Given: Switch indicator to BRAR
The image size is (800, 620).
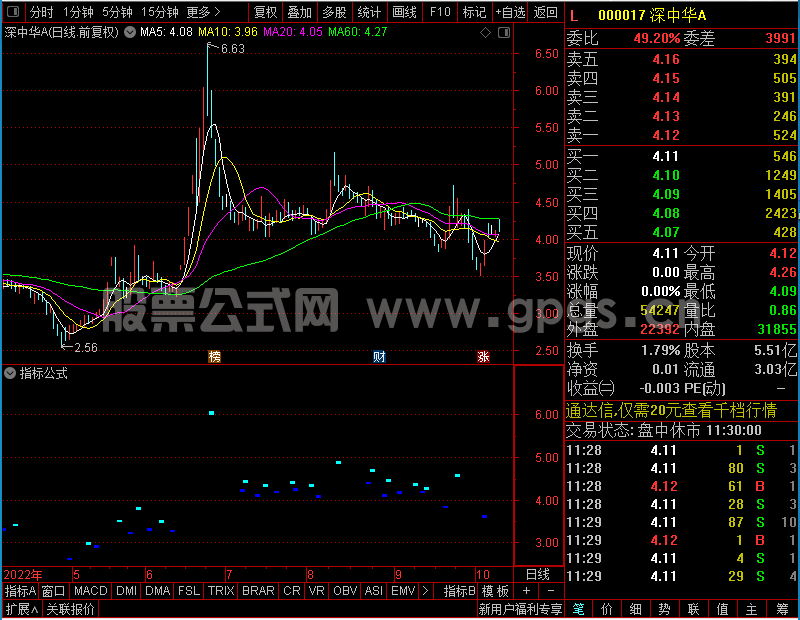Looking at the screenshot, I should tap(258, 591).
